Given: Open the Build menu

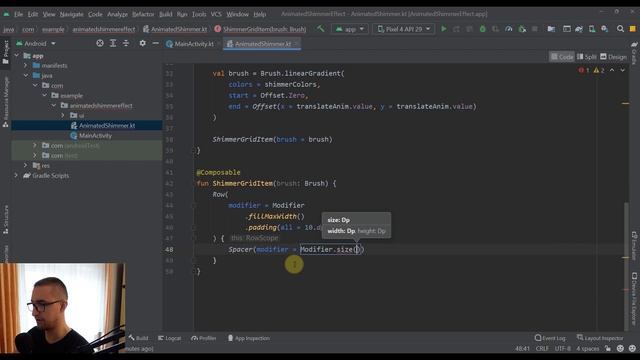Looking at the screenshot, I should [165, 14].
